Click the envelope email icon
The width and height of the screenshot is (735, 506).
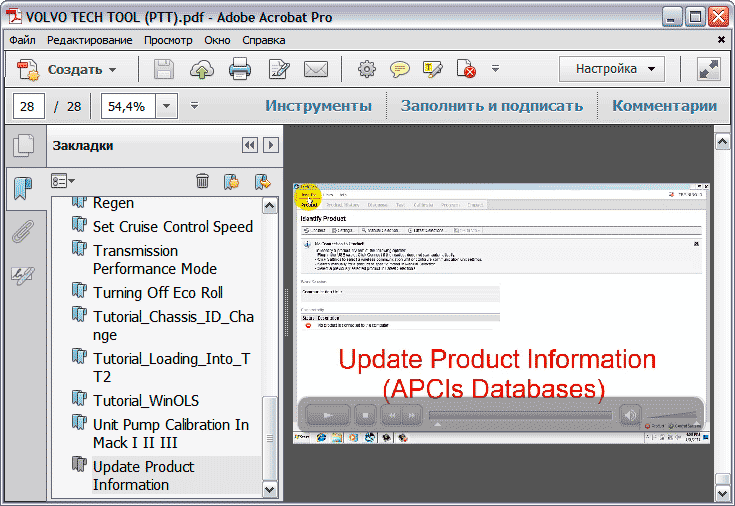[316, 70]
